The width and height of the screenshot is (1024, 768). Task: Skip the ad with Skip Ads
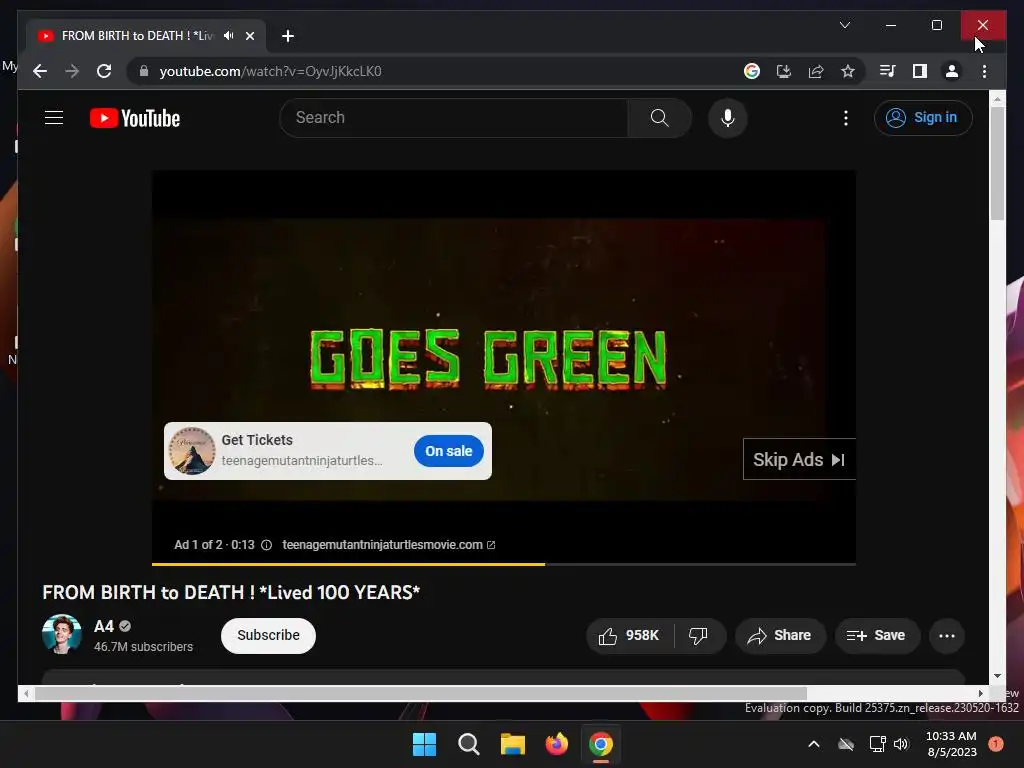point(799,460)
